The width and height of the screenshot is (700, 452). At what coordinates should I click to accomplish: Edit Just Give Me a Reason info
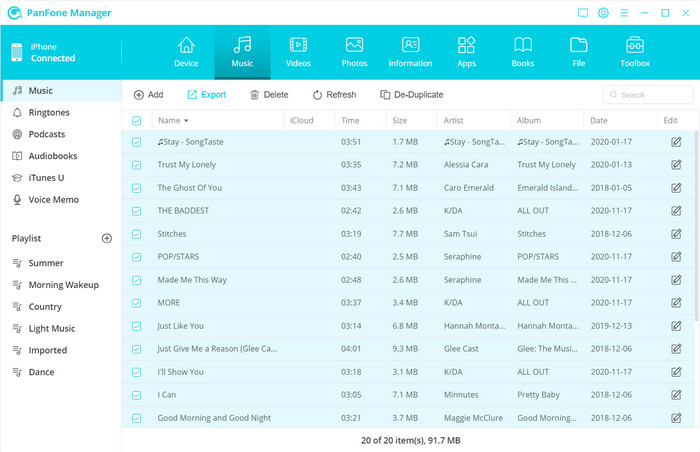pyautogui.click(x=676, y=349)
